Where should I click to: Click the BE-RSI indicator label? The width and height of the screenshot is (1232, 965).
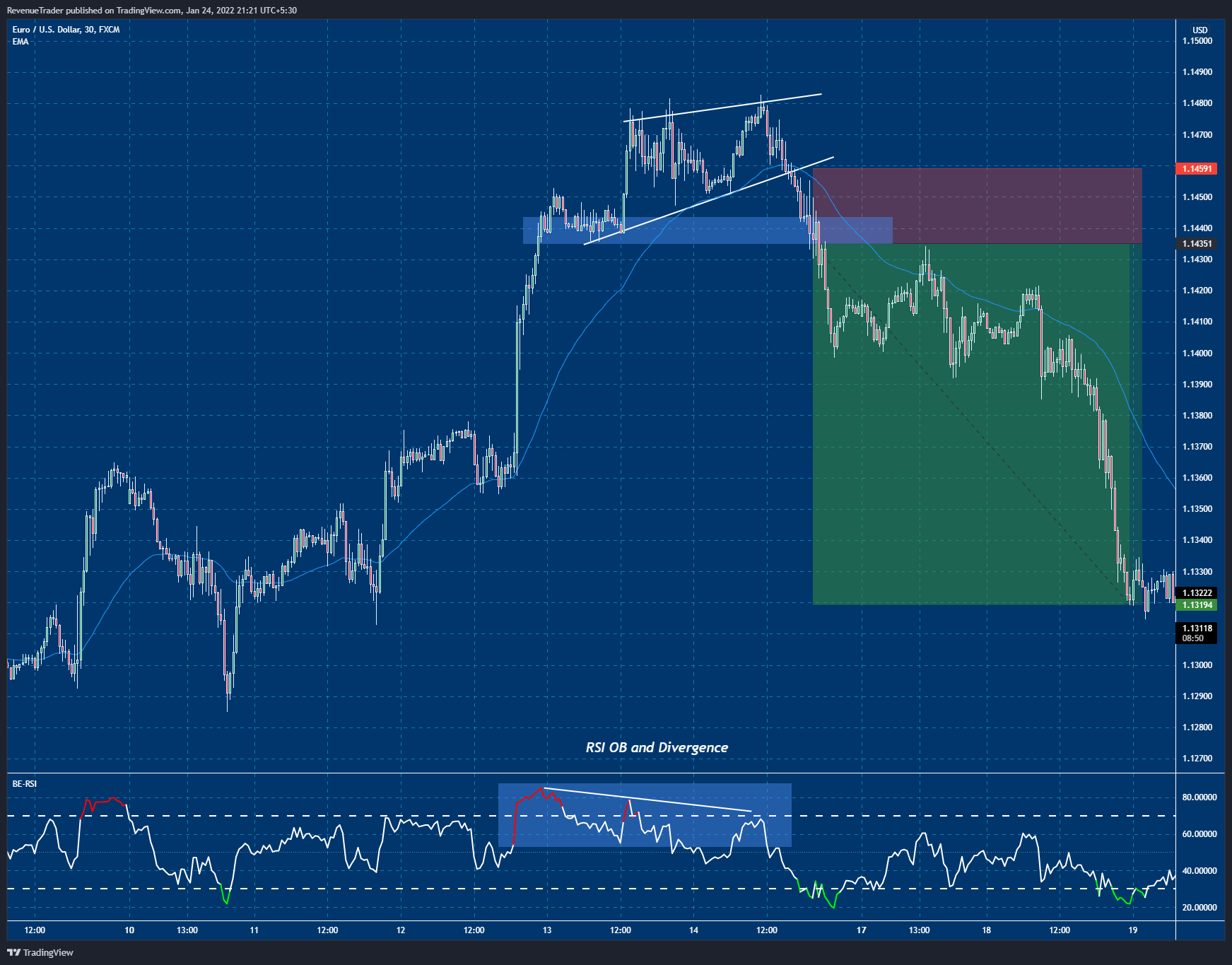pyautogui.click(x=25, y=784)
